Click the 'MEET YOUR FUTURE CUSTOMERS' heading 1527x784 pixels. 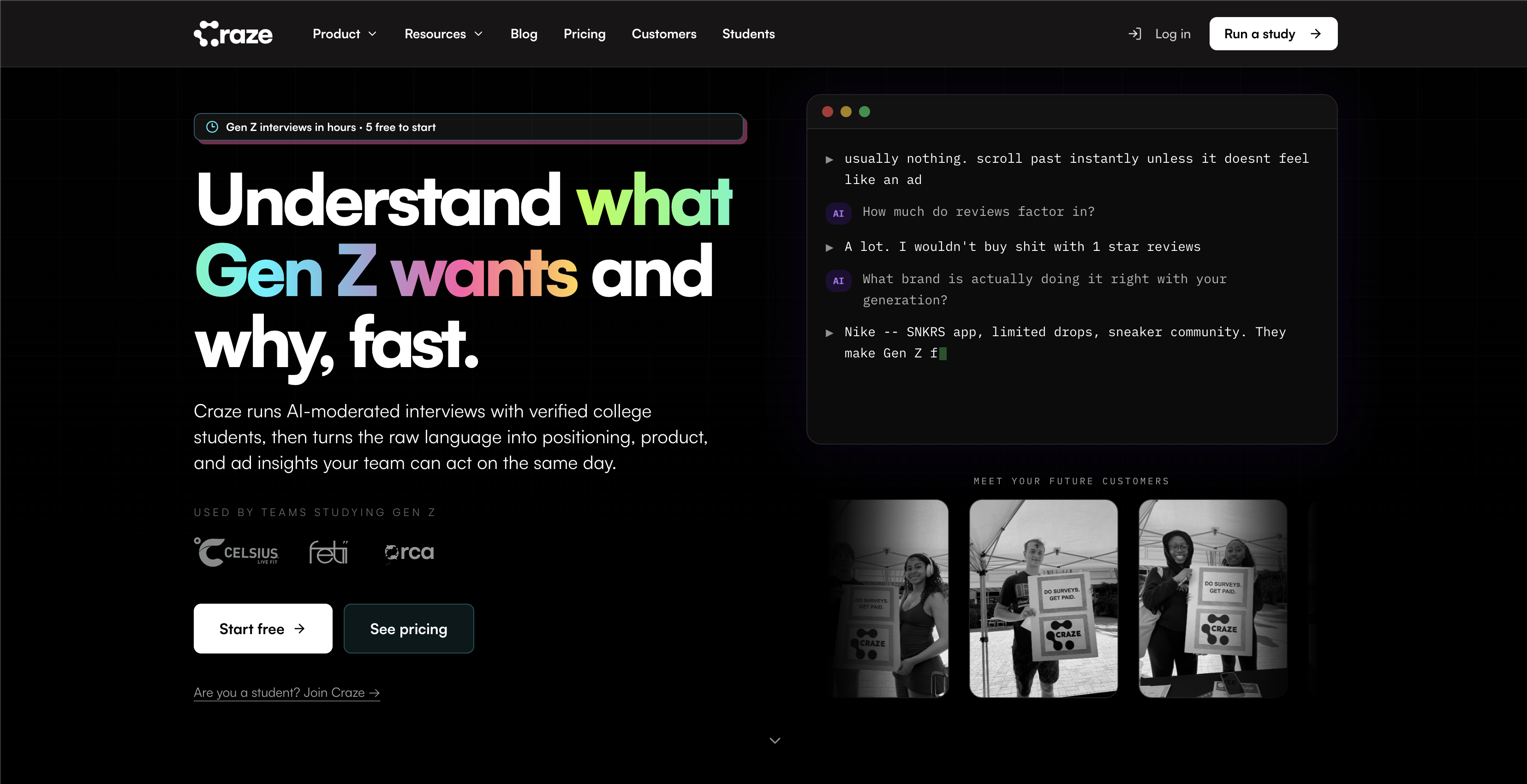click(1071, 481)
